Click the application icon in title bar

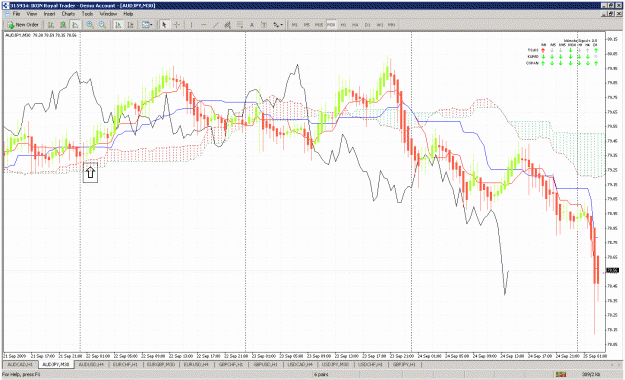tap(5, 6)
